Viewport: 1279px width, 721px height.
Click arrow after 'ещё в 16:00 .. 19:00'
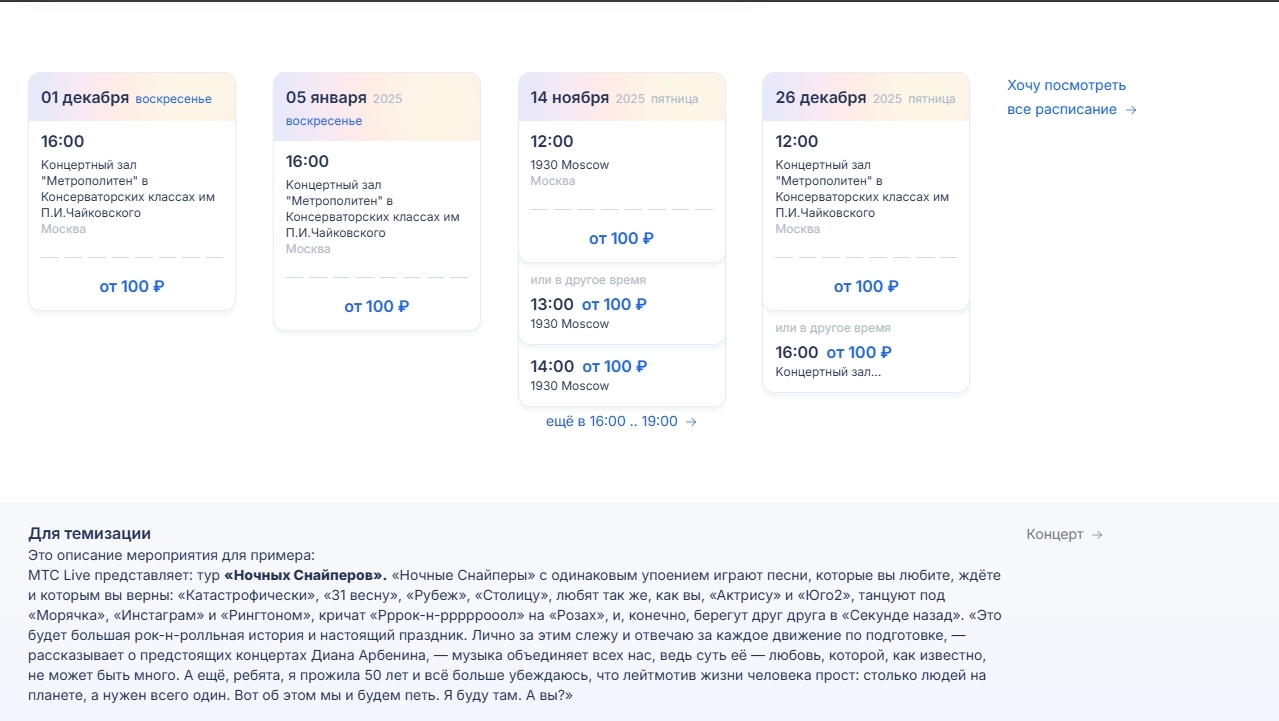[x=691, y=422]
